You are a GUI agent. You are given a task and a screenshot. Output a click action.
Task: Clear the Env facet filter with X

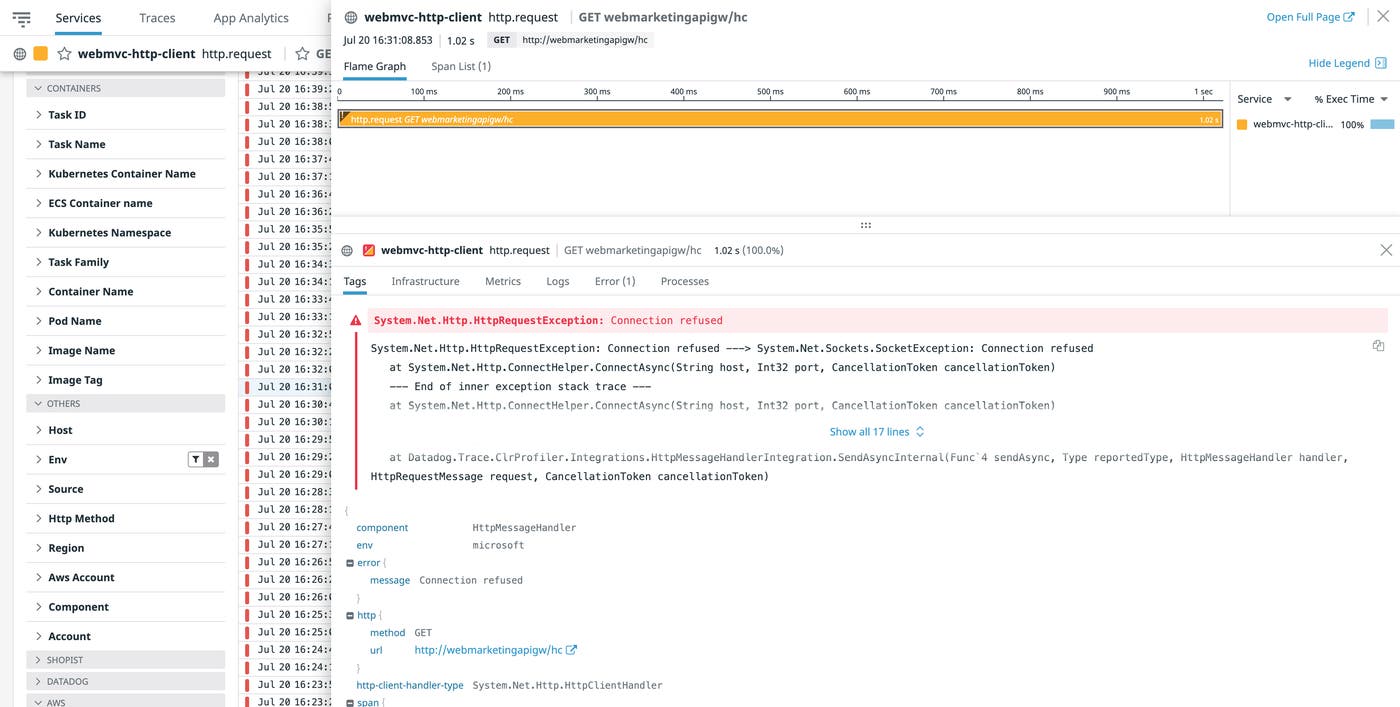(x=211, y=460)
